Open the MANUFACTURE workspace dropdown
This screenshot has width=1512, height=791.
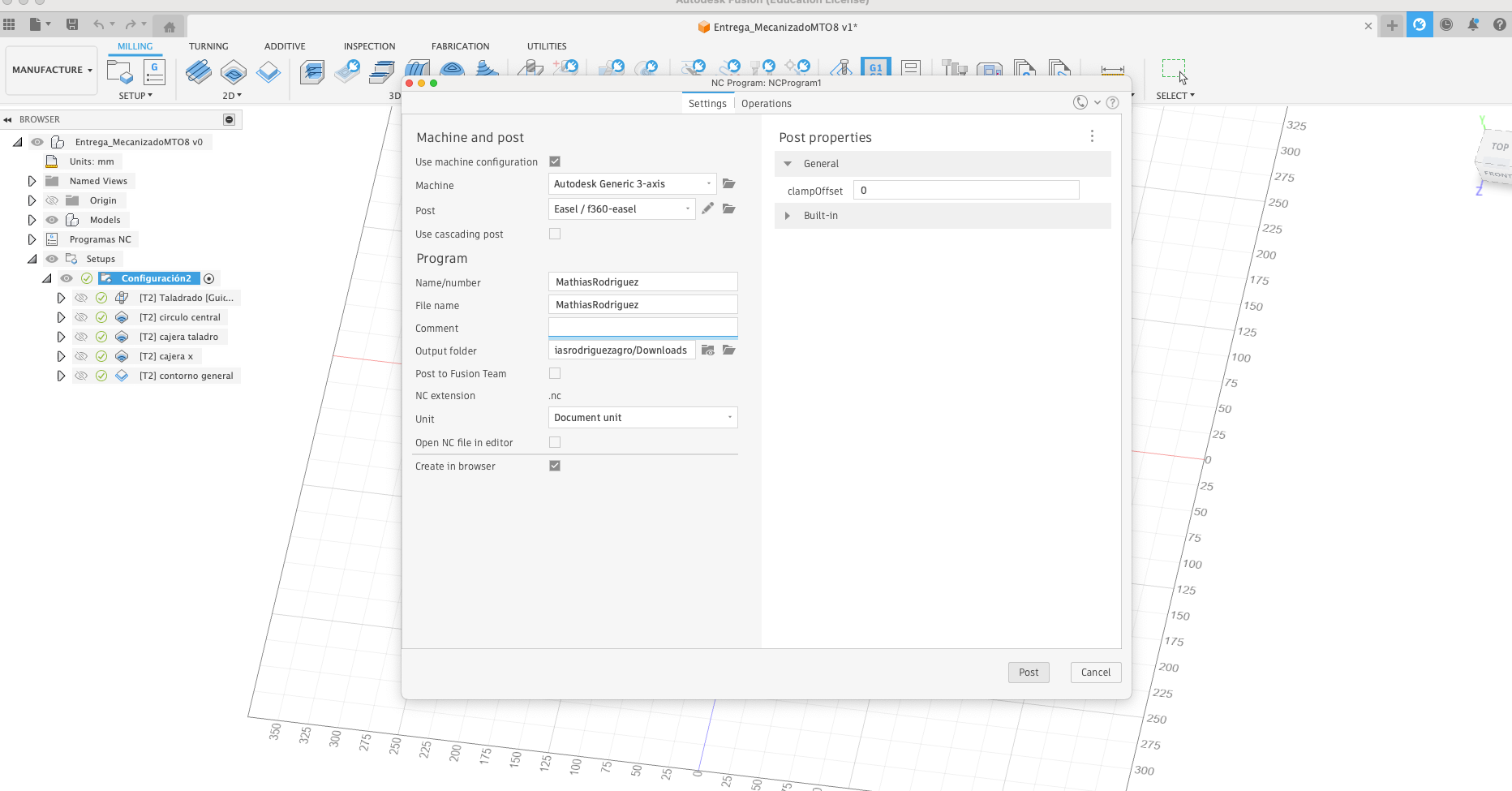[x=52, y=70]
